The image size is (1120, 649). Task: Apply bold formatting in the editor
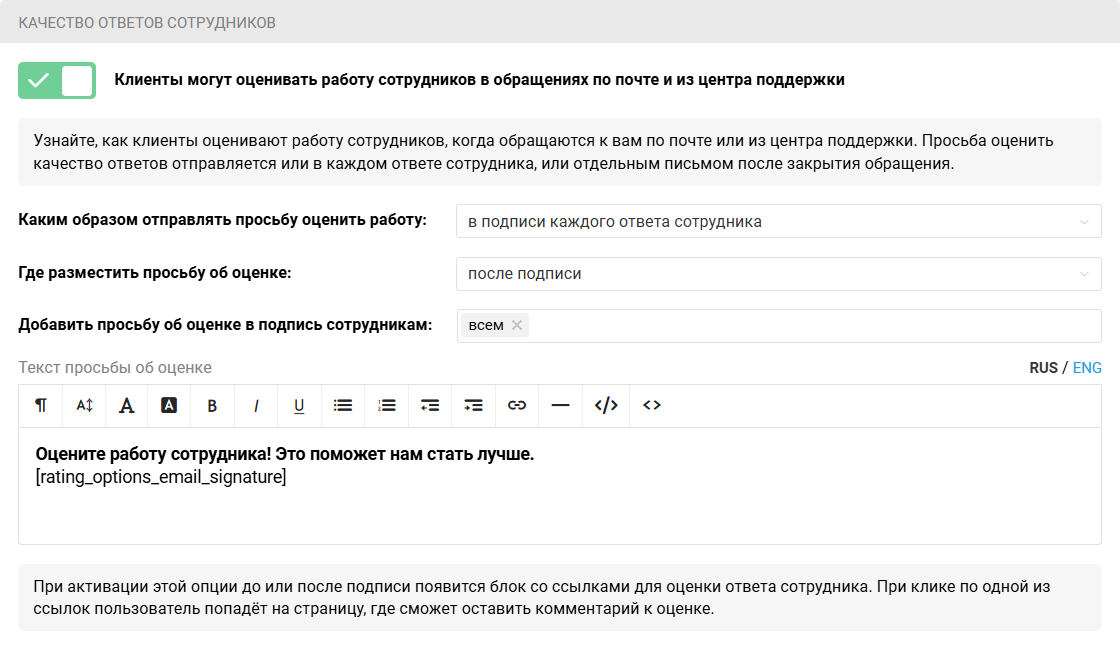click(x=212, y=405)
